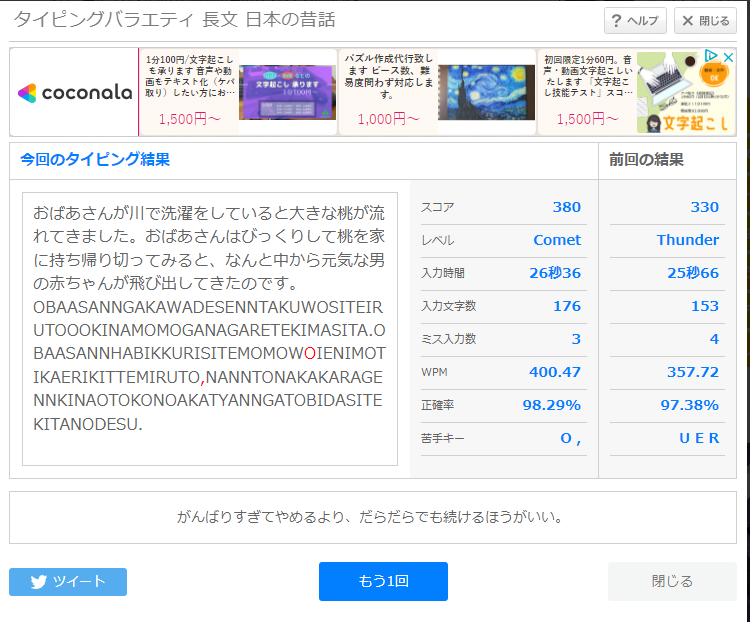Click the 入力文字数 row label

(x=448, y=306)
